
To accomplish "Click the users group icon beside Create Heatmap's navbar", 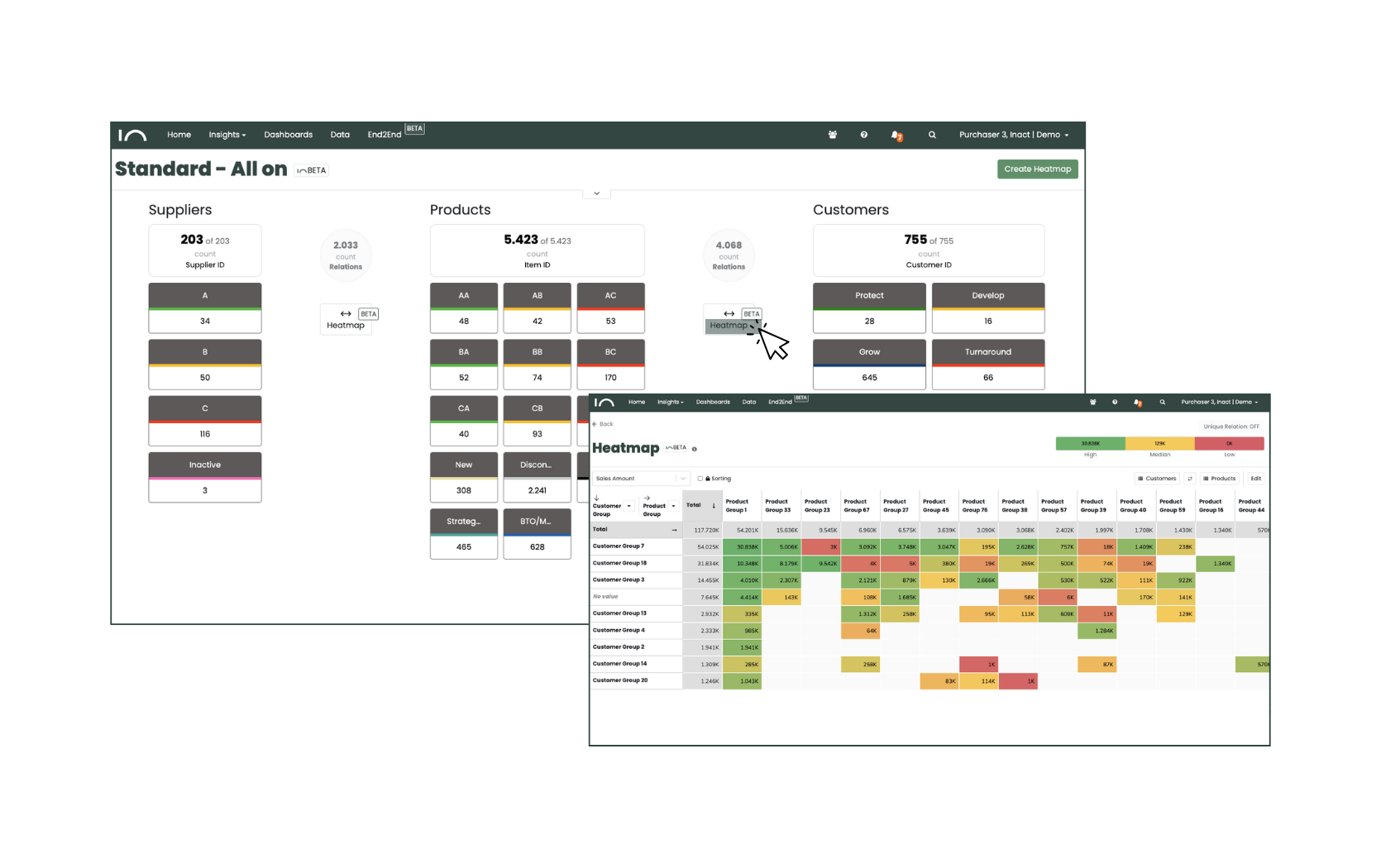I will [832, 135].
